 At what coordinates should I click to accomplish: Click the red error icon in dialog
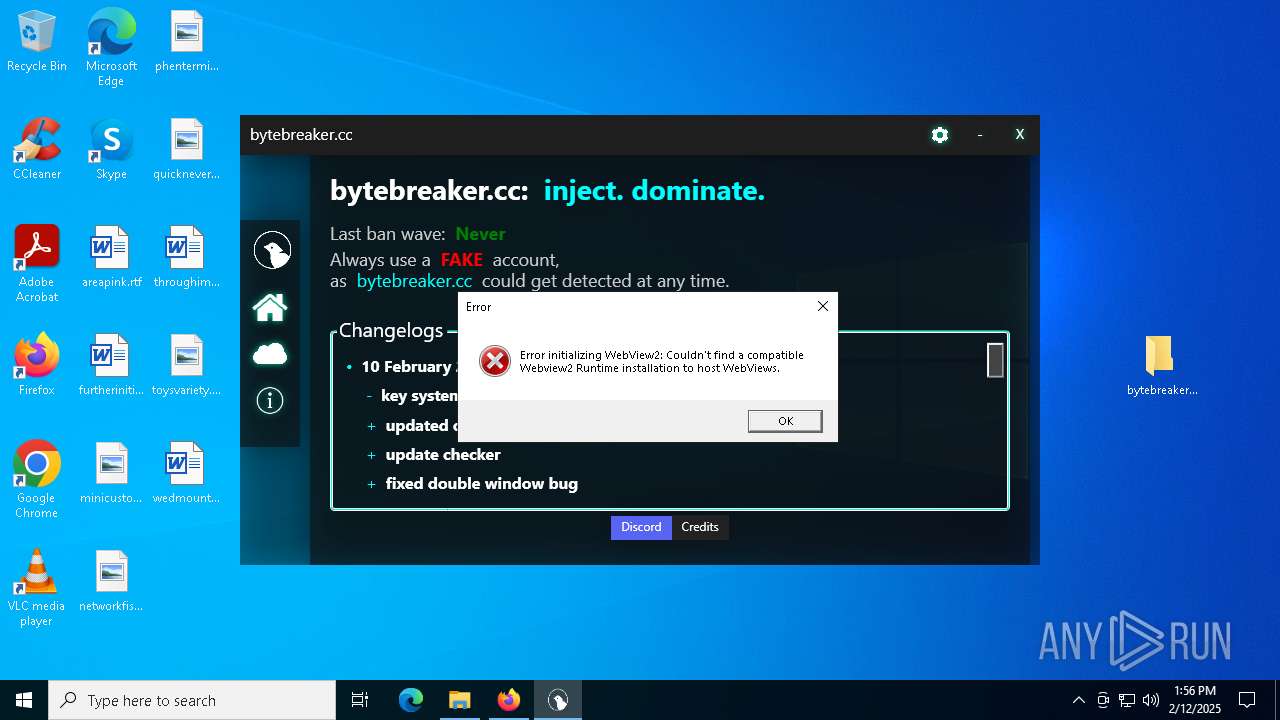tap(495, 361)
